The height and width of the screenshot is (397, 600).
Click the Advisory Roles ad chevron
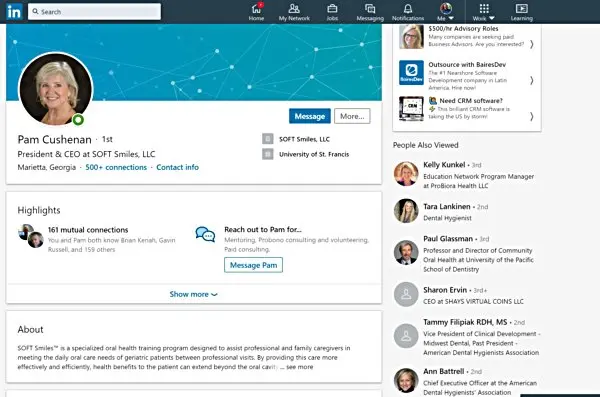(532, 44)
